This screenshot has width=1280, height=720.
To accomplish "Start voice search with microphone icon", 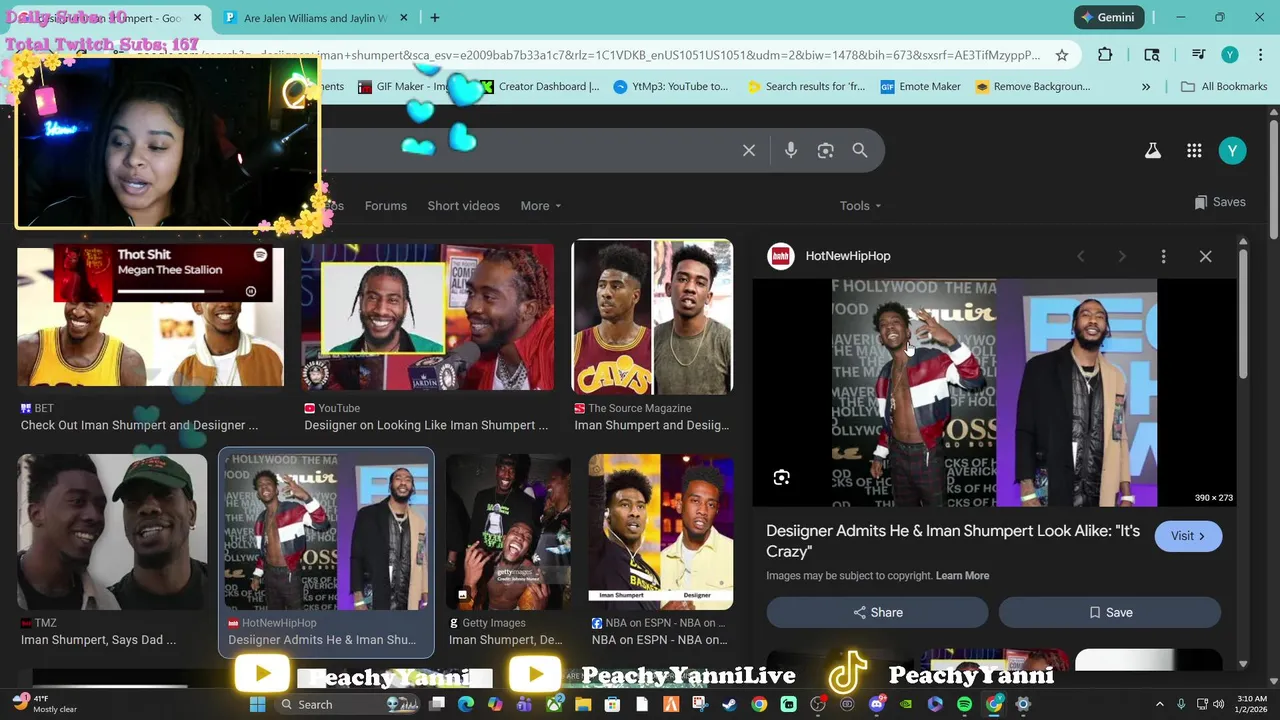I will click(x=791, y=150).
